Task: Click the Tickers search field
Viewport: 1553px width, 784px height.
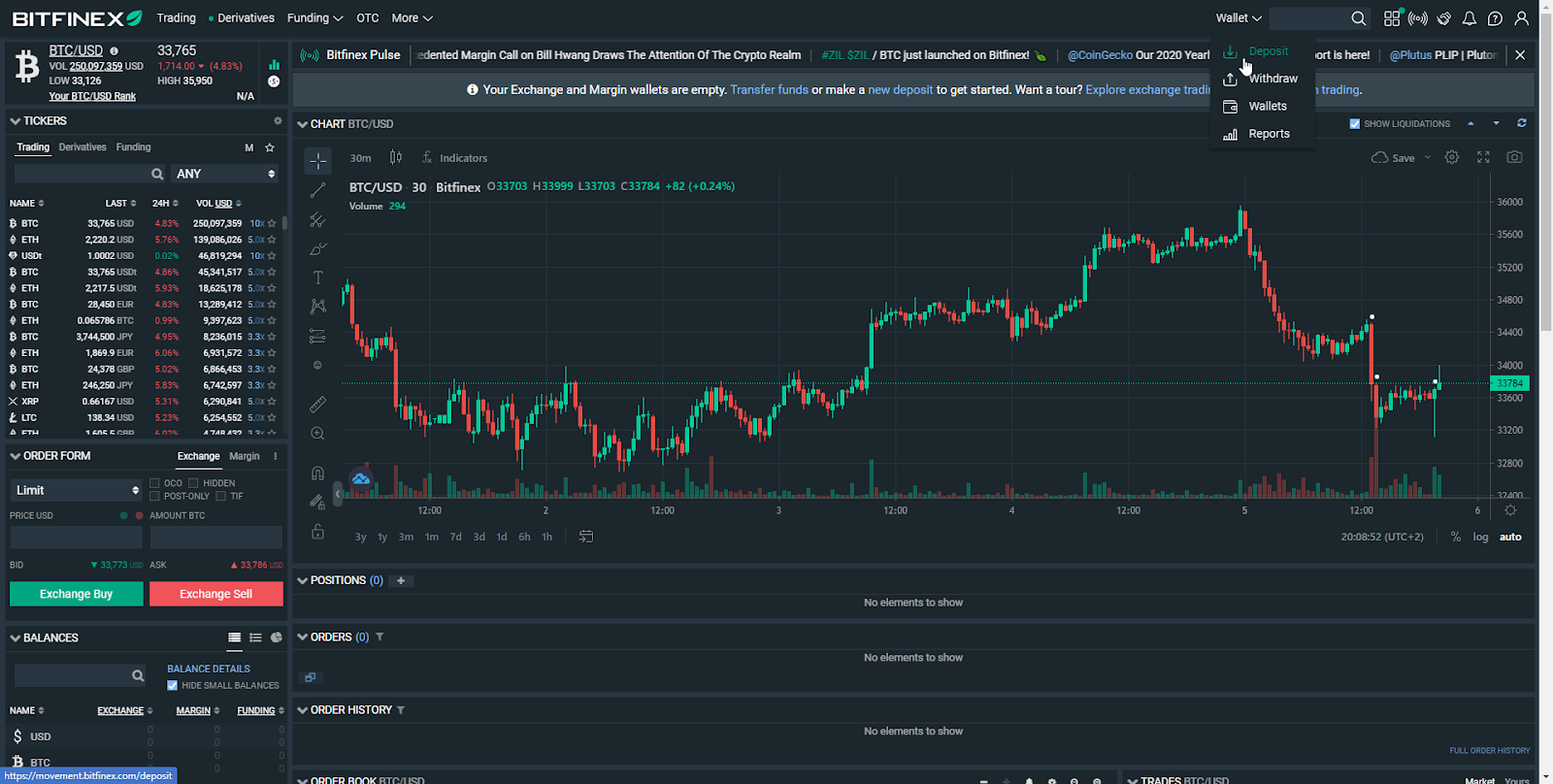Action: [x=89, y=174]
